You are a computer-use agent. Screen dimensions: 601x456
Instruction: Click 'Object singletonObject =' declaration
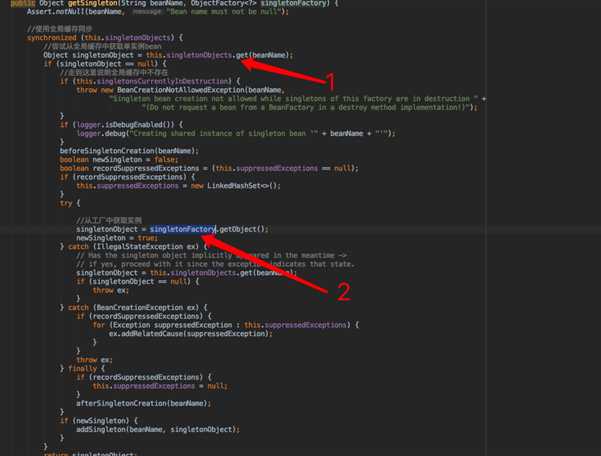pos(92,55)
